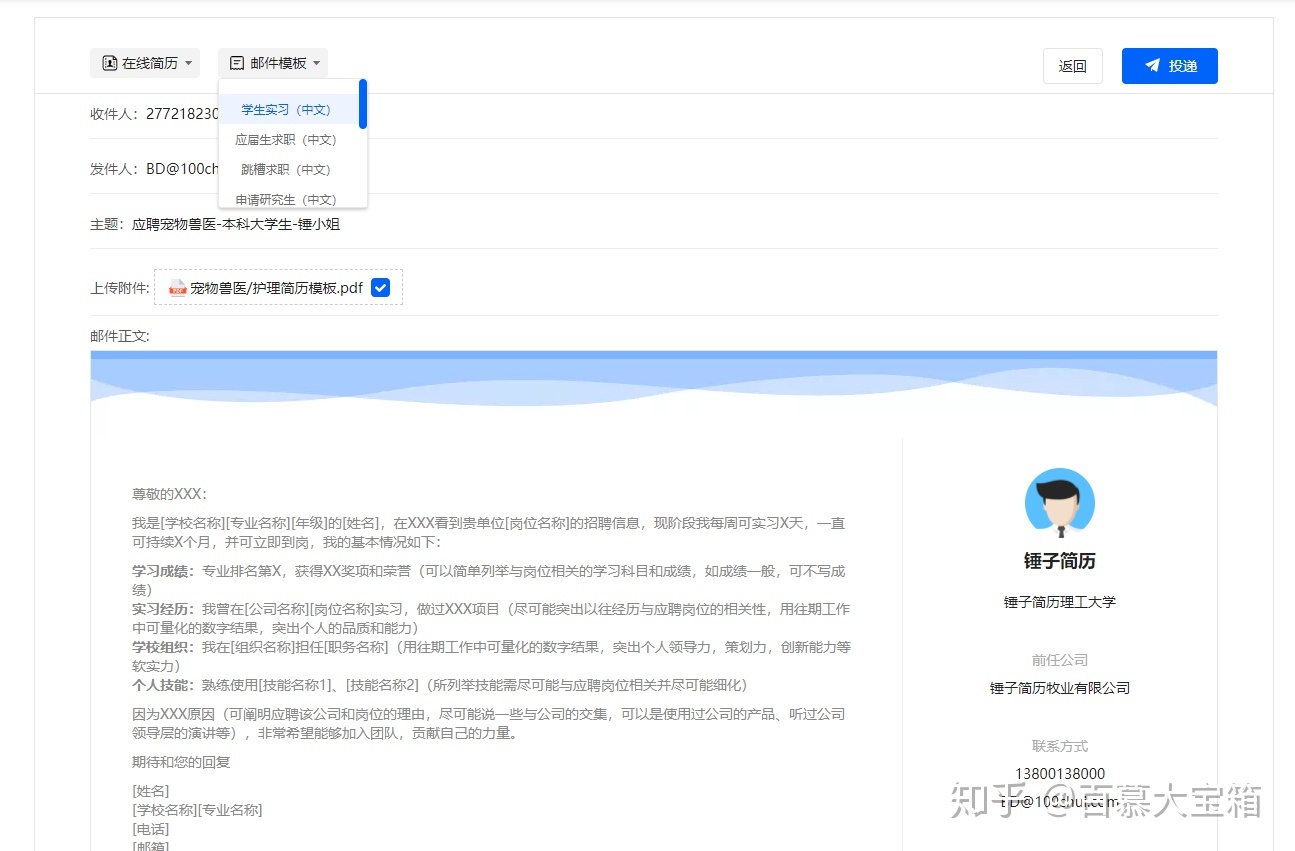
Task: Click the 主题 subject line
Action: tap(238, 224)
